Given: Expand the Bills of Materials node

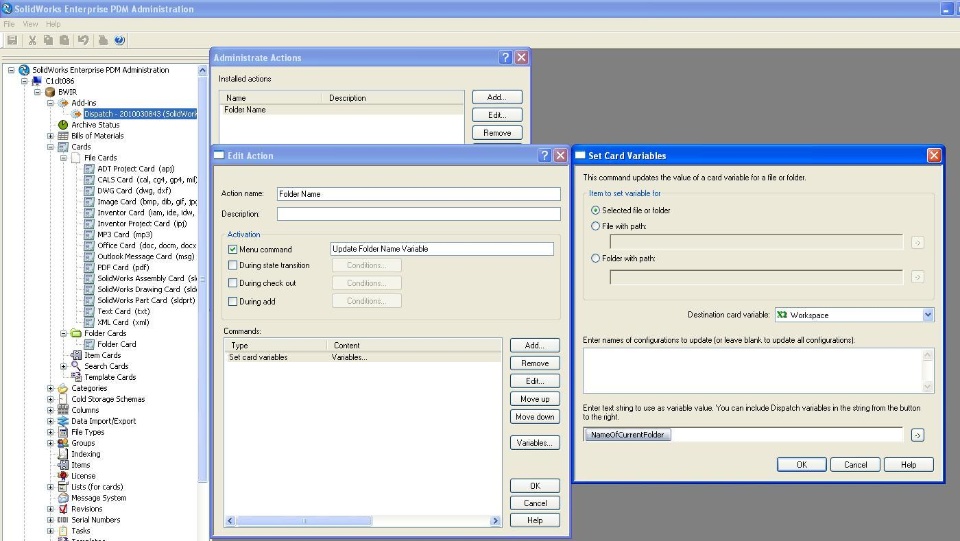Looking at the screenshot, I should tap(50, 136).
